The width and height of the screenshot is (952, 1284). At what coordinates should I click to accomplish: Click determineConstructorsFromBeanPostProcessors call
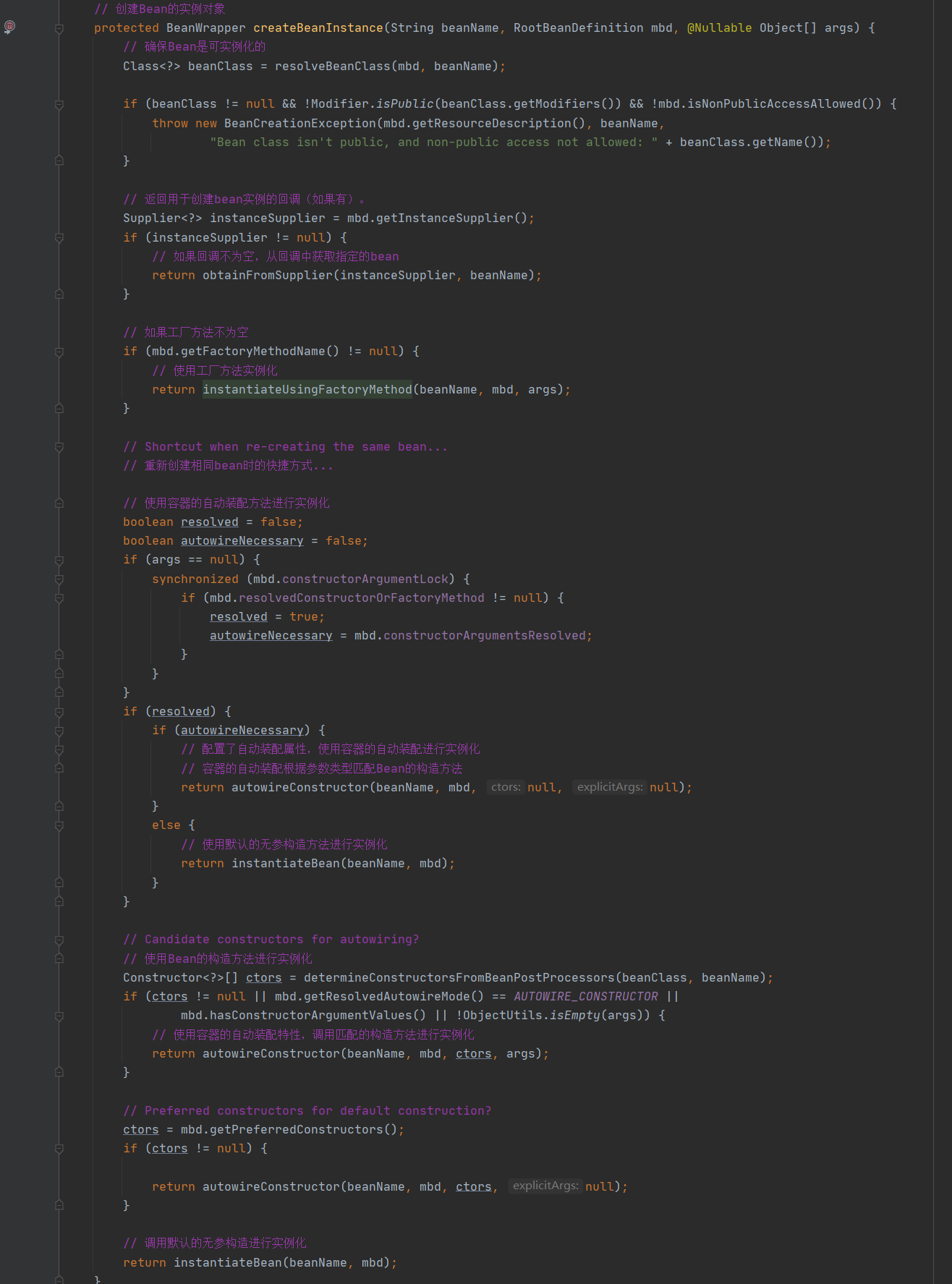click(459, 977)
